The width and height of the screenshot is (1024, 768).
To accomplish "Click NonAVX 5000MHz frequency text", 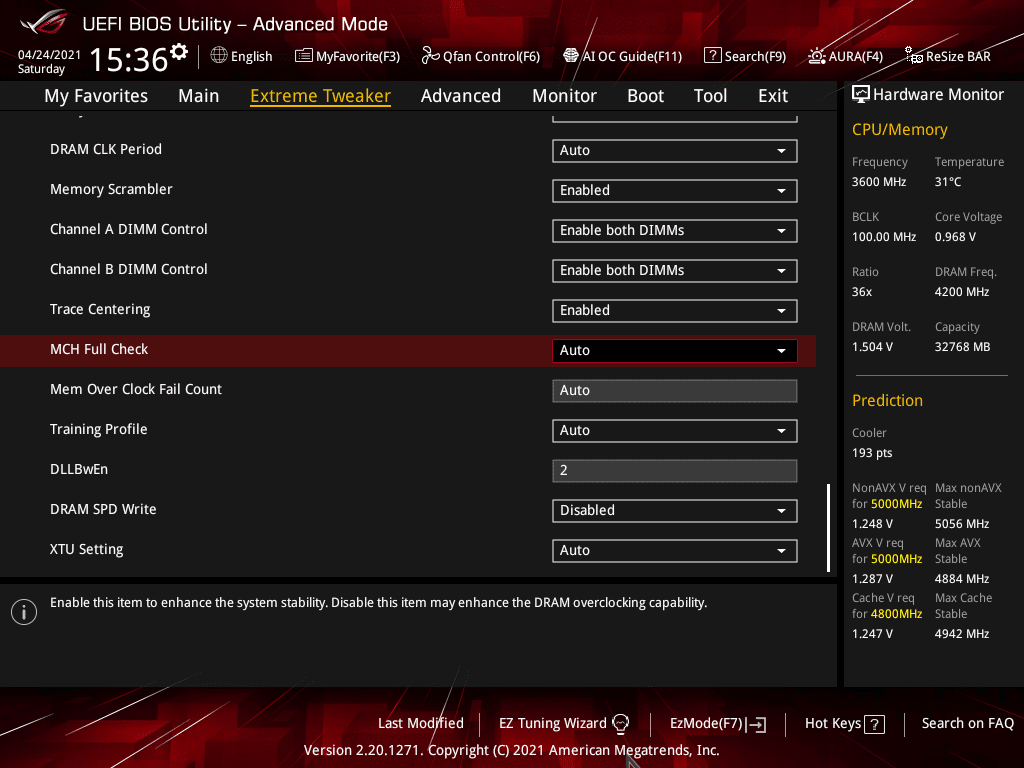I will click(x=896, y=504).
